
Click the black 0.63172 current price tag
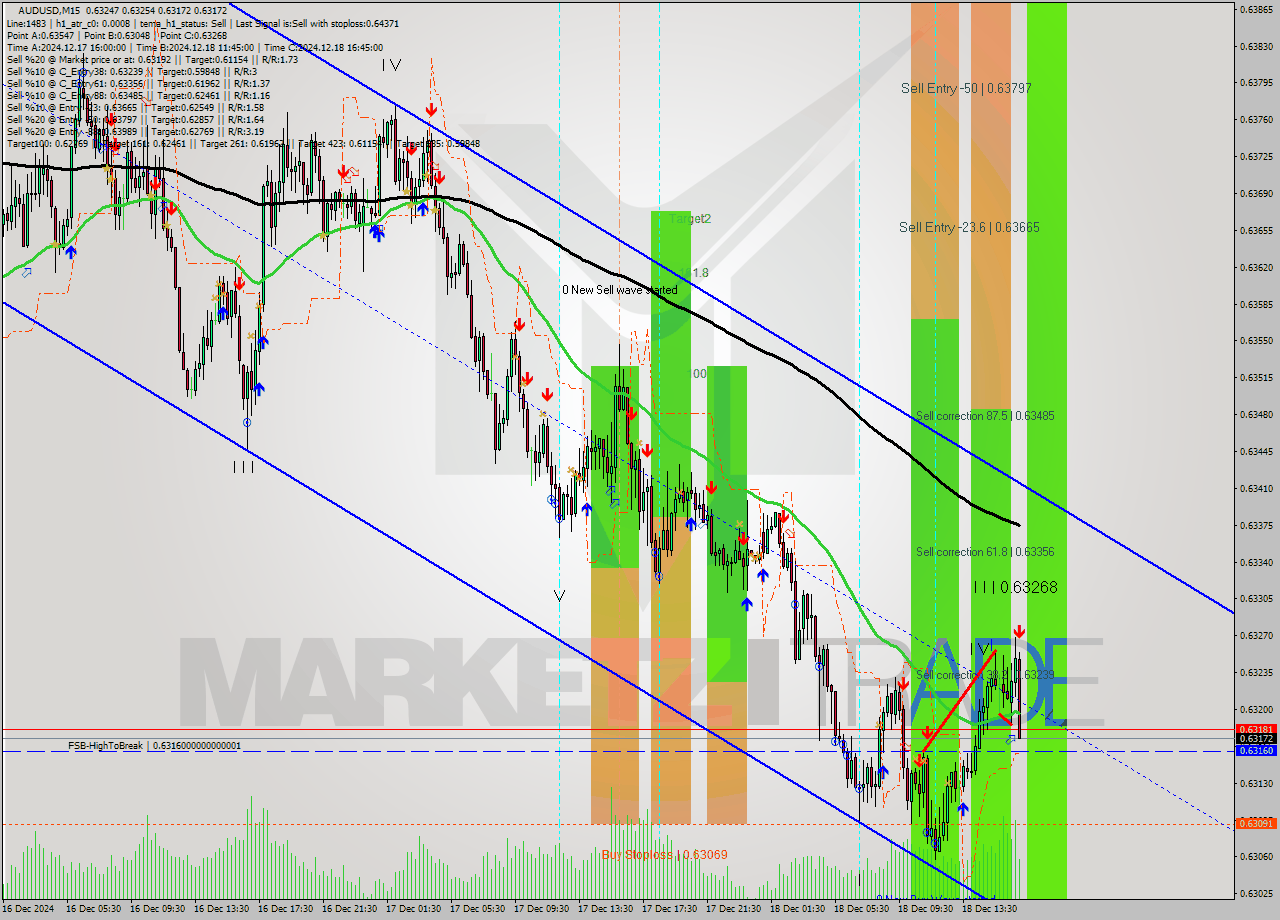(x=1256, y=739)
